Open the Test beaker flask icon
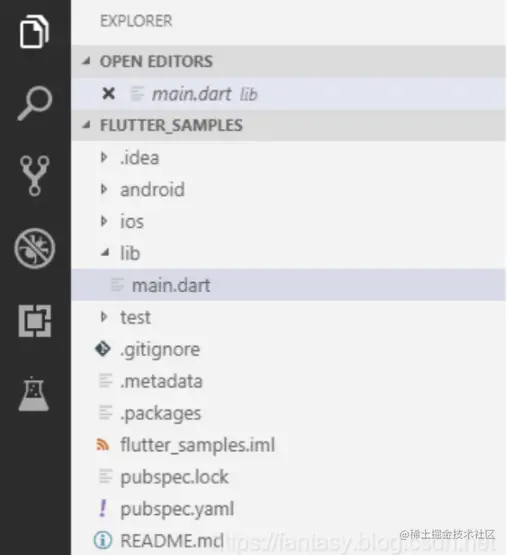Image resolution: width=510 pixels, height=555 pixels. [34, 394]
